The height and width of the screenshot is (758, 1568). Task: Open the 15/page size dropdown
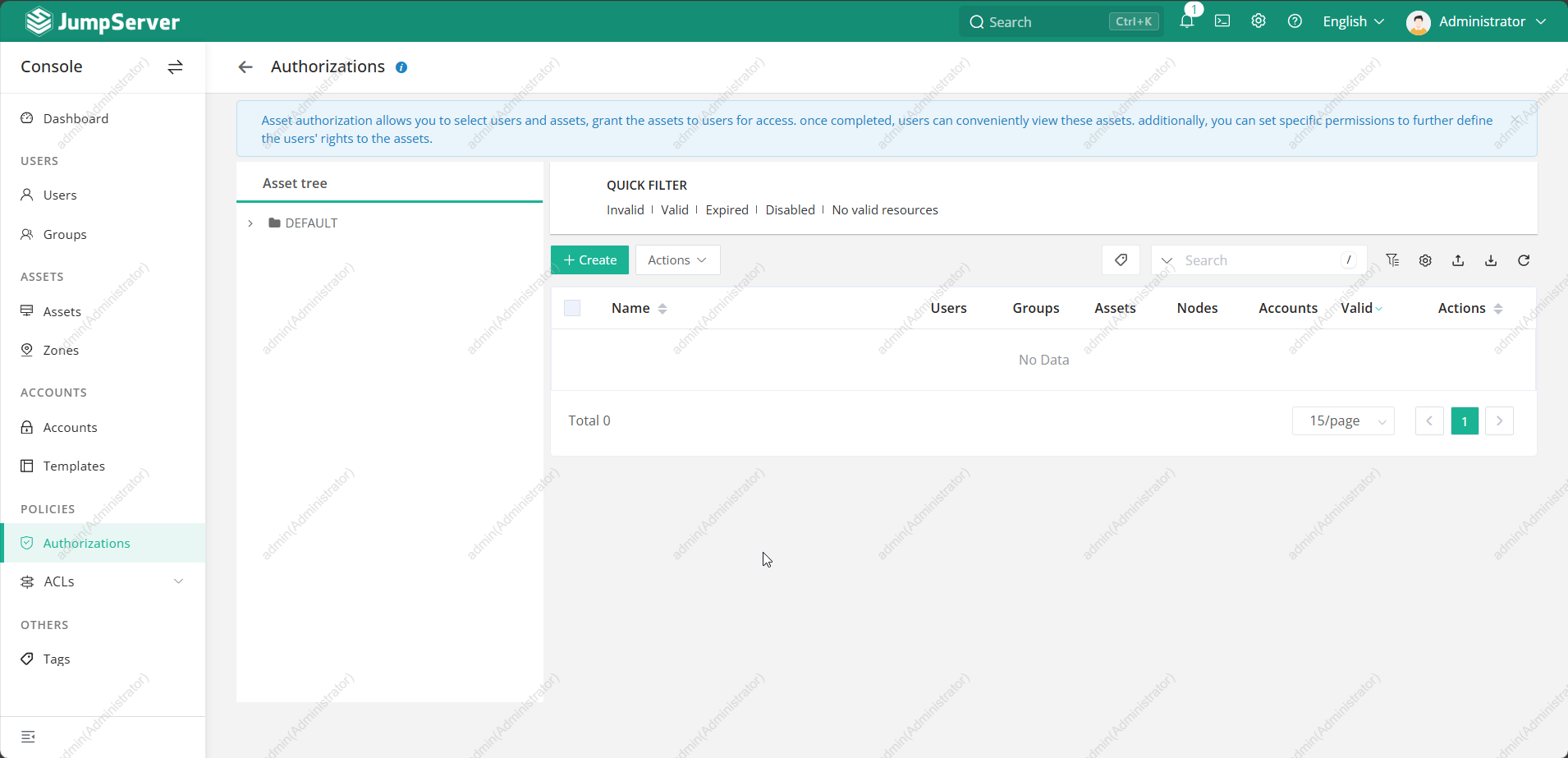click(1343, 421)
